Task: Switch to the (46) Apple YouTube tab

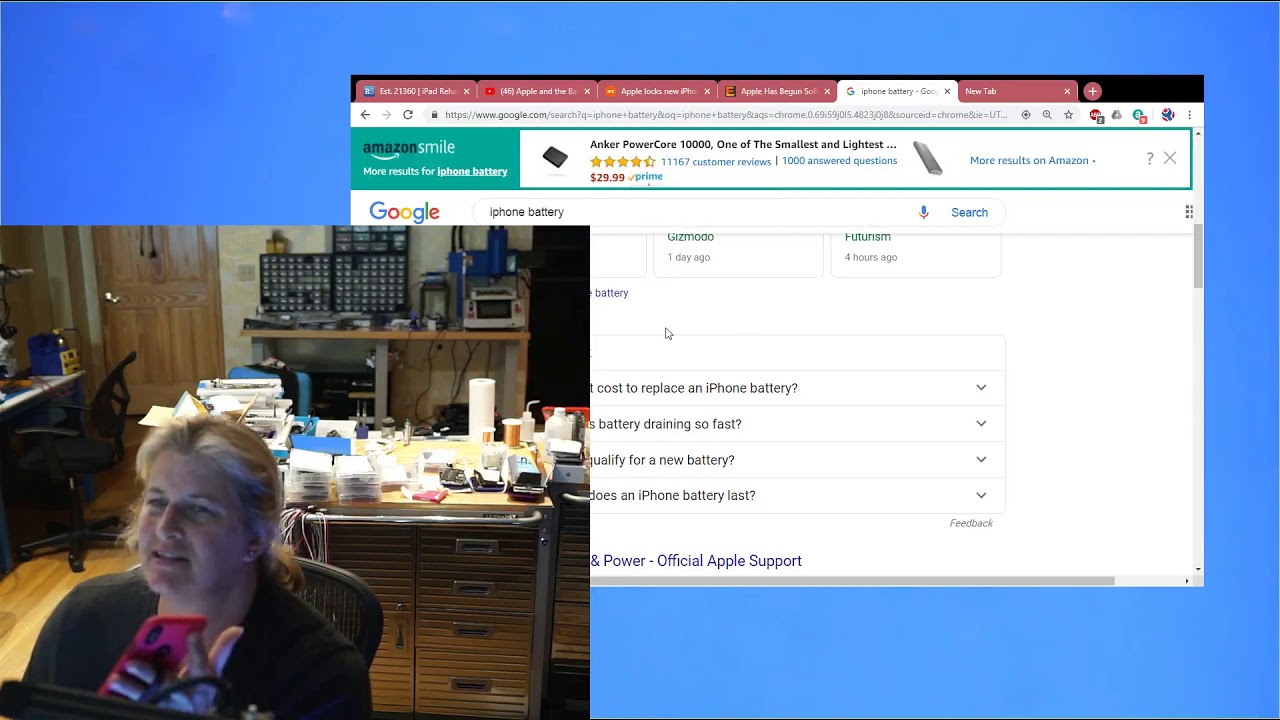Action: 536,91
